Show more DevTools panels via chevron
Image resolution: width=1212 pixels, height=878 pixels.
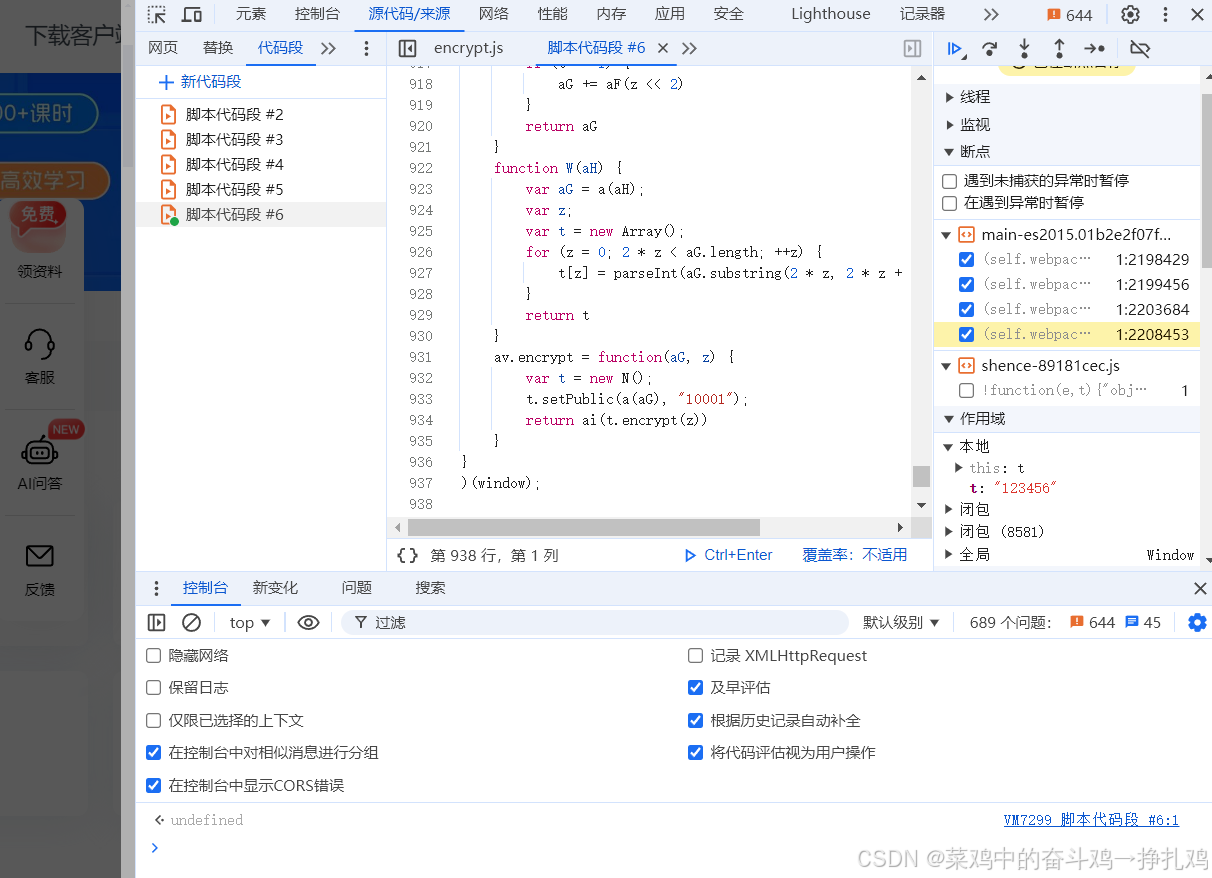[x=990, y=14]
